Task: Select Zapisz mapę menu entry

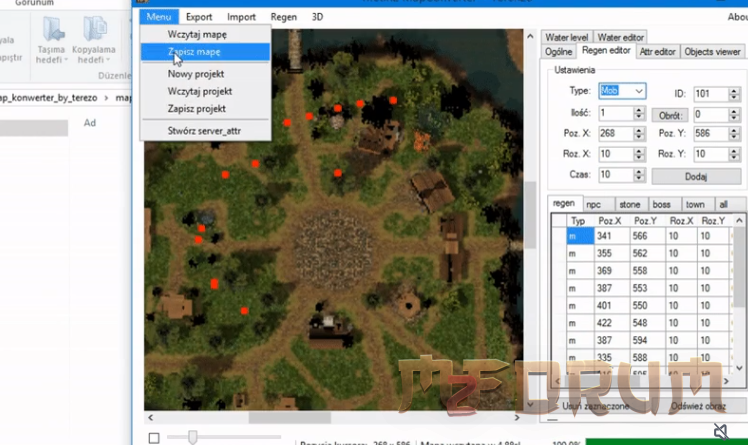Action: pos(206,52)
